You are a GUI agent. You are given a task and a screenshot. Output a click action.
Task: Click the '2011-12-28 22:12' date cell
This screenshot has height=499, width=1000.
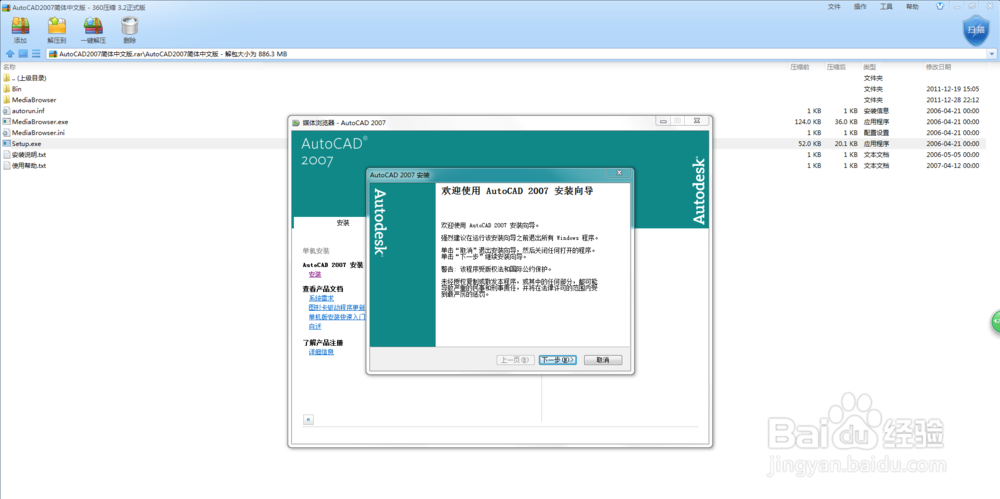click(x=952, y=100)
